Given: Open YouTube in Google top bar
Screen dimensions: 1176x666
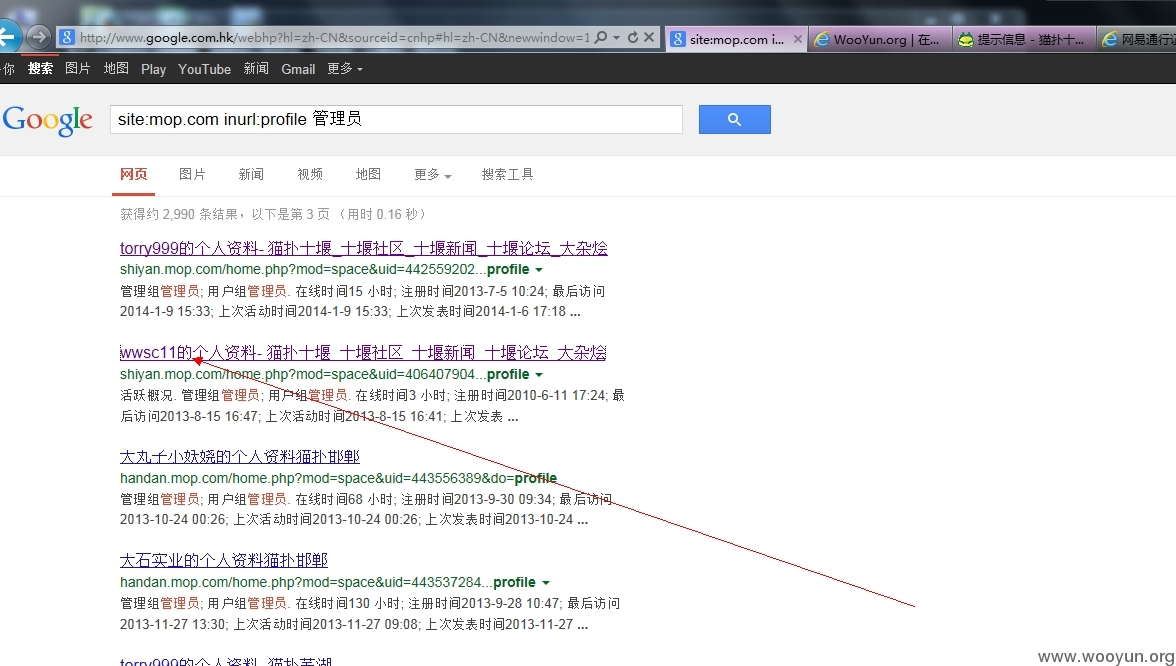Looking at the screenshot, I should (204, 69).
